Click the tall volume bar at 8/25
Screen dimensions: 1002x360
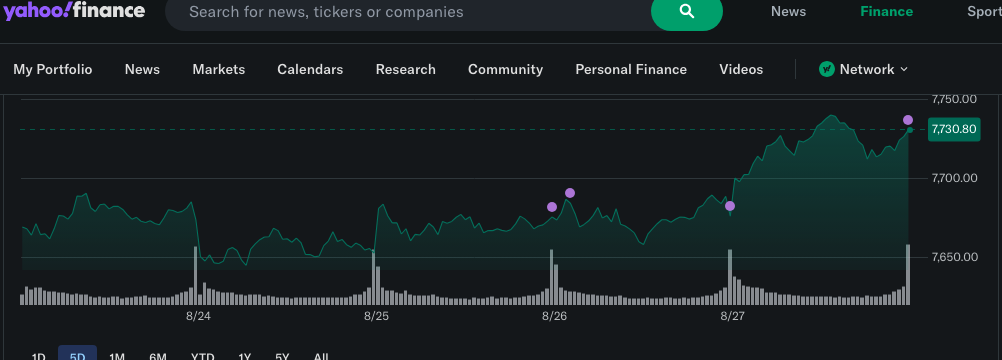click(x=374, y=278)
